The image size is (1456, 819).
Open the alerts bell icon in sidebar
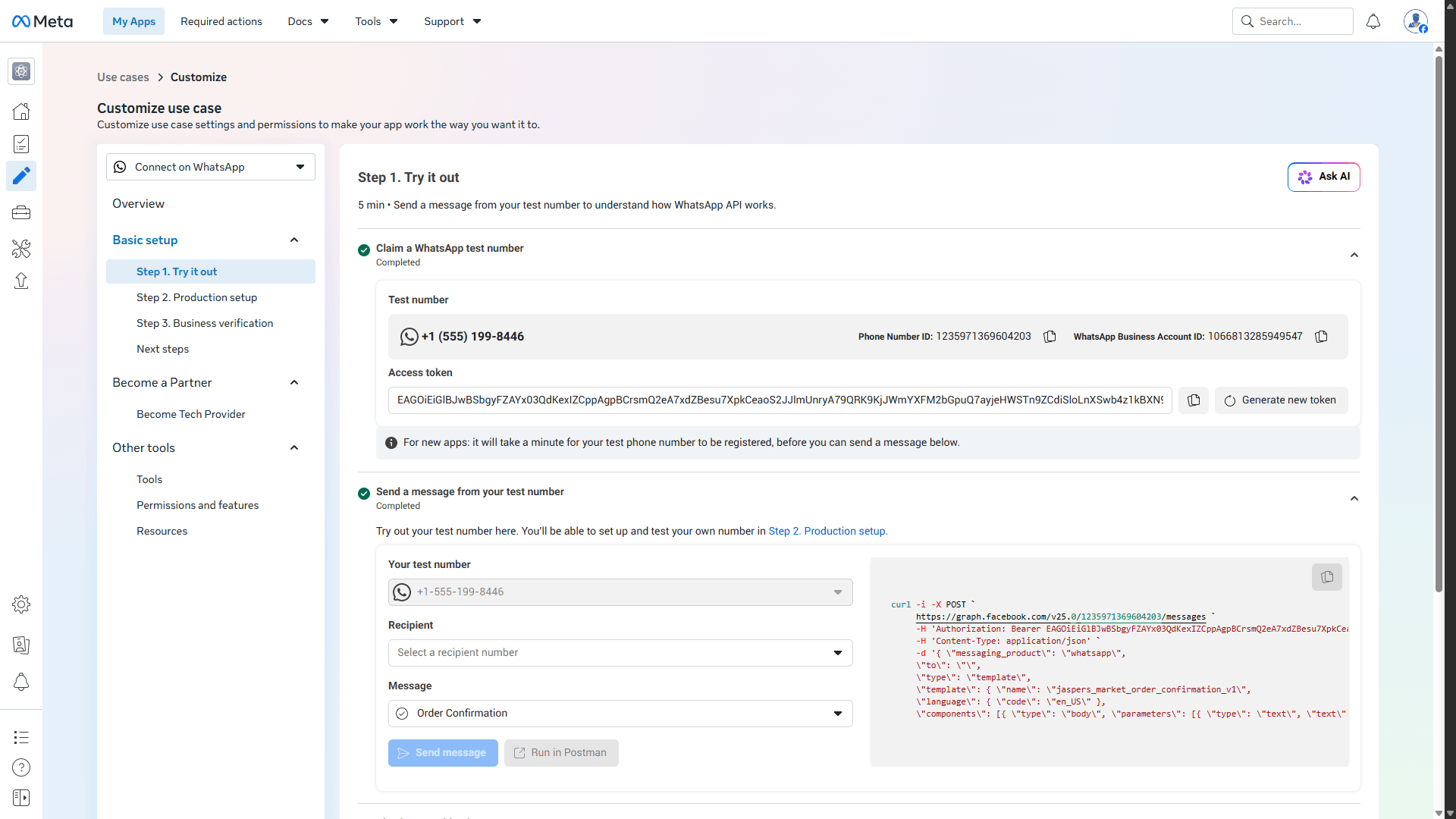[x=21, y=682]
